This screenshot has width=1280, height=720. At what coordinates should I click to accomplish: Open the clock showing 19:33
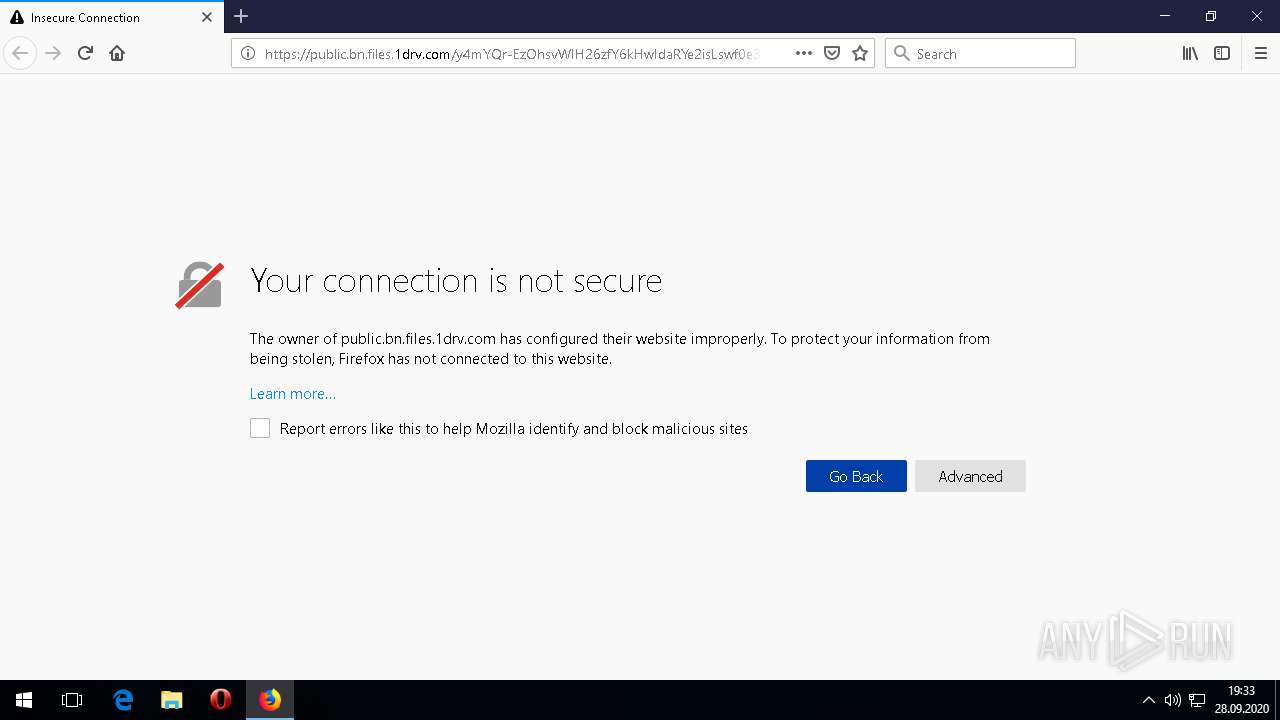pos(1242,700)
